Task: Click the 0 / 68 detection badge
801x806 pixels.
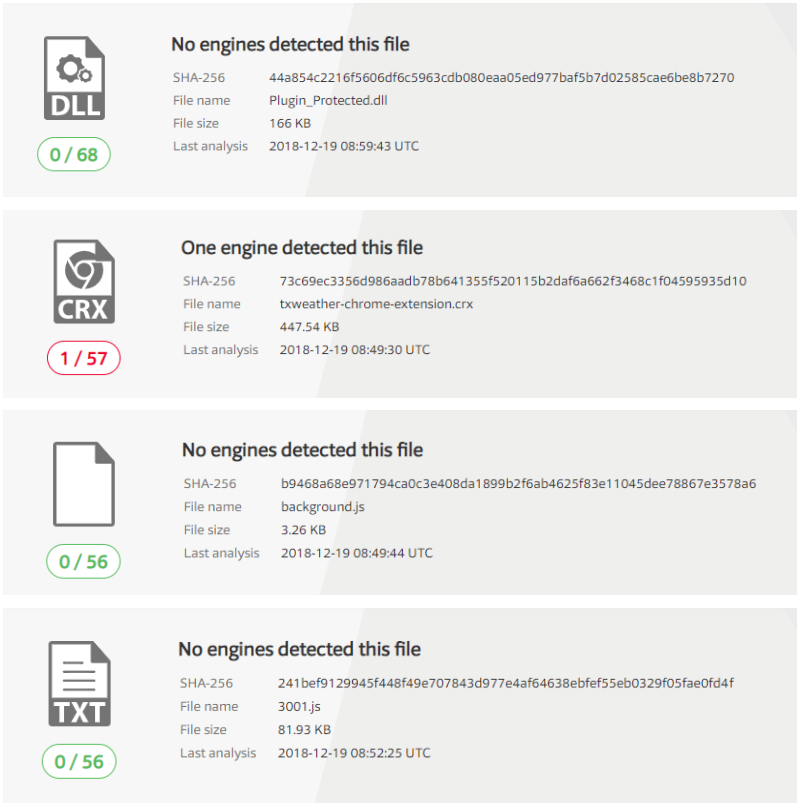Action: pos(74,155)
